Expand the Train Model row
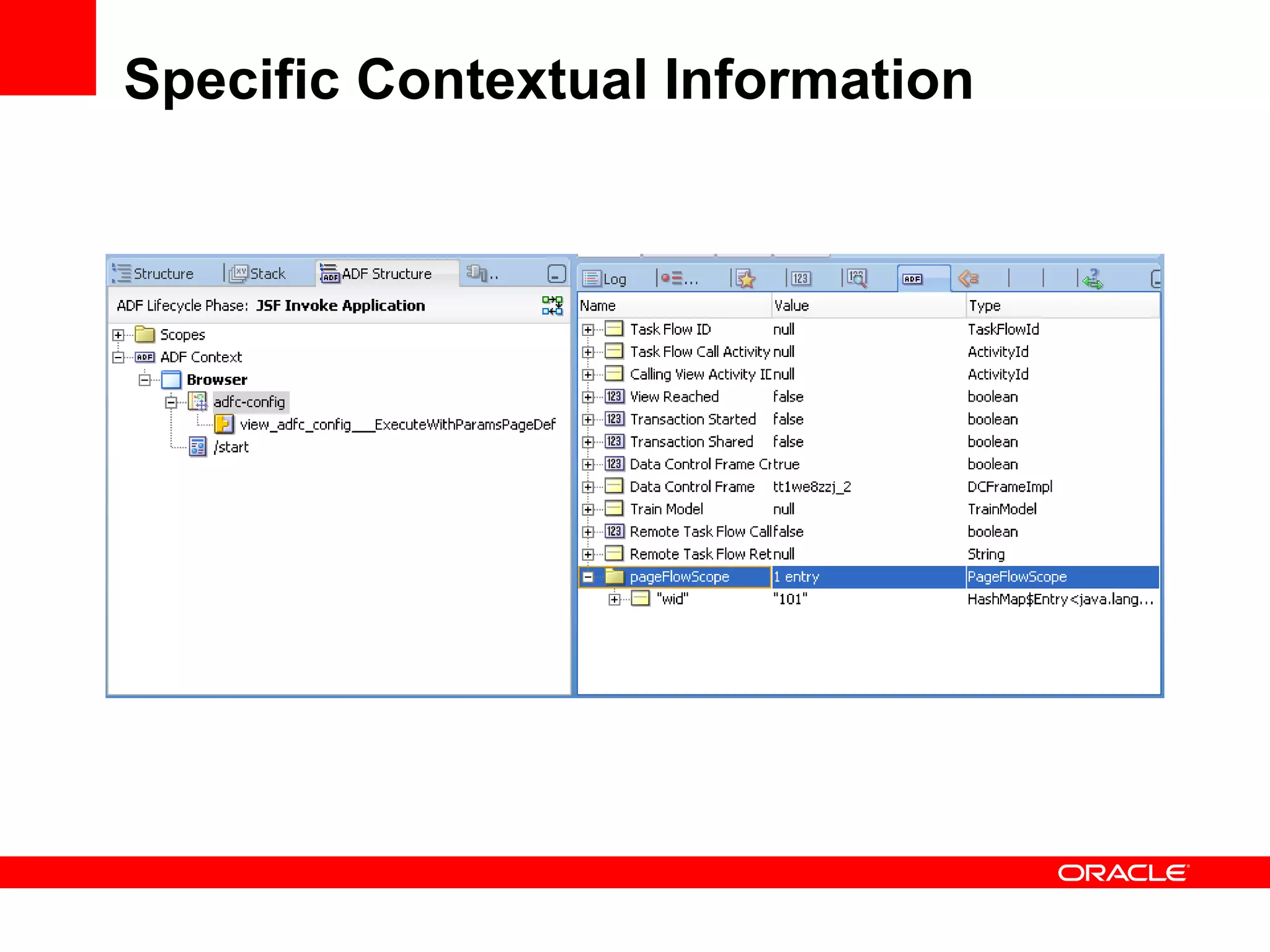This screenshot has width=1270, height=952. pyautogui.click(x=588, y=509)
